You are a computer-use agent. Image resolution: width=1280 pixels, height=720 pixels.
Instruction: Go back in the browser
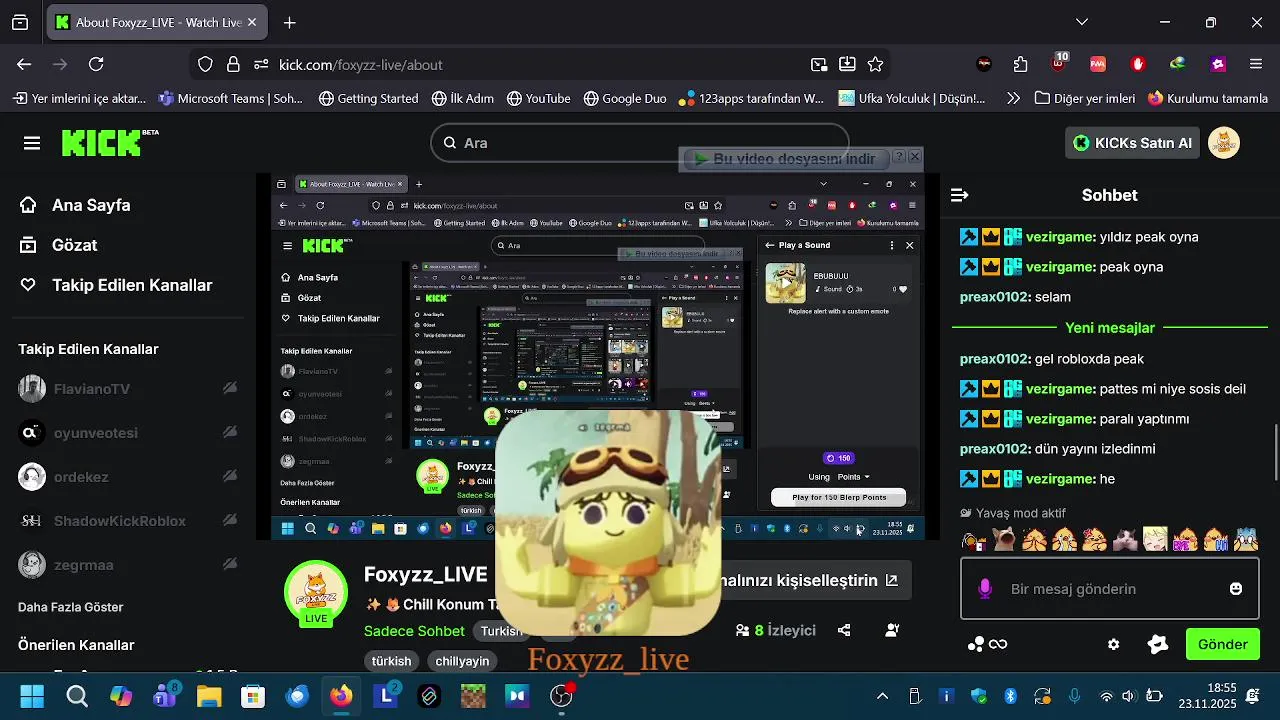(24, 64)
